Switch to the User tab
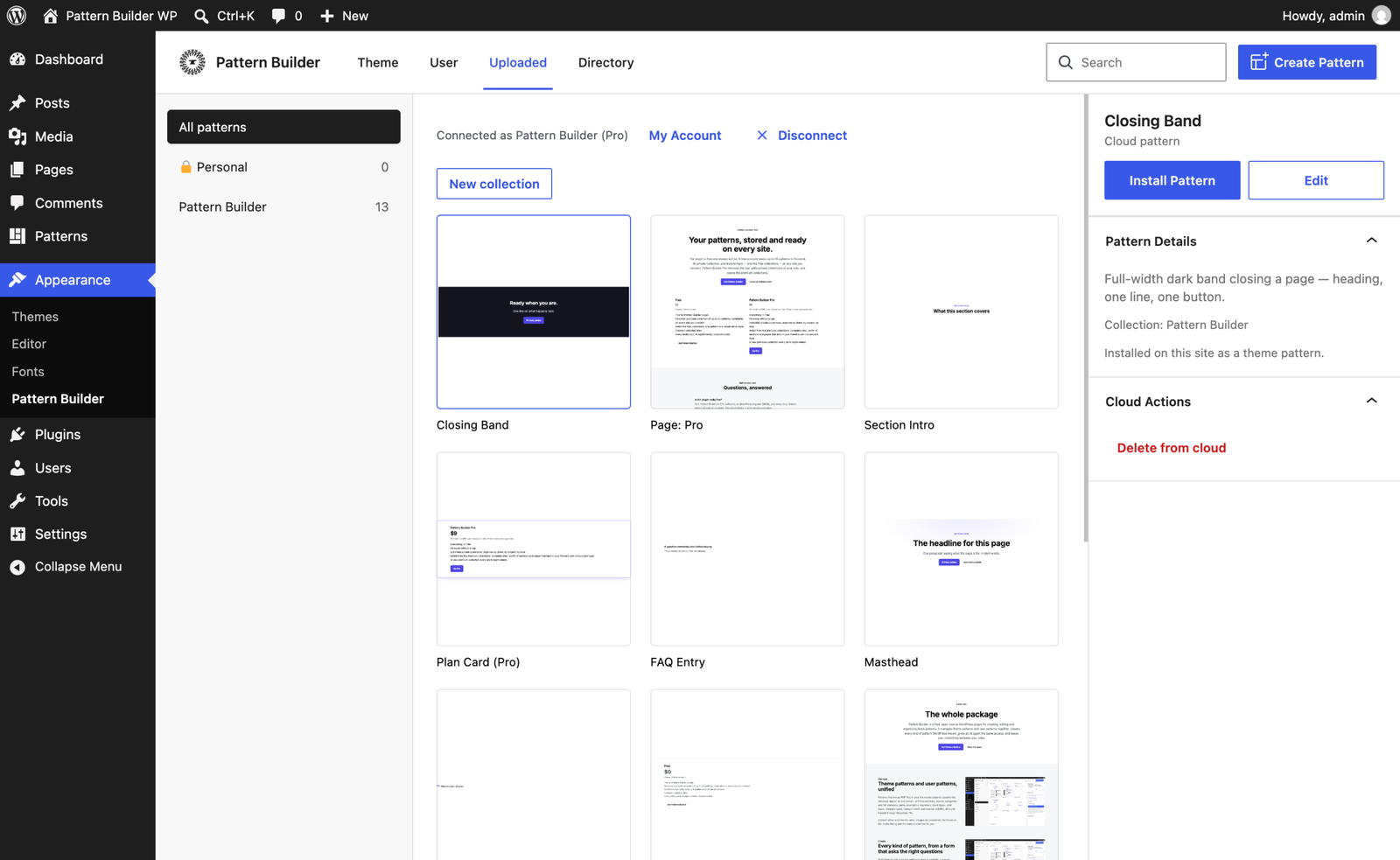The width and height of the screenshot is (1400, 860). [x=444, y=62]
